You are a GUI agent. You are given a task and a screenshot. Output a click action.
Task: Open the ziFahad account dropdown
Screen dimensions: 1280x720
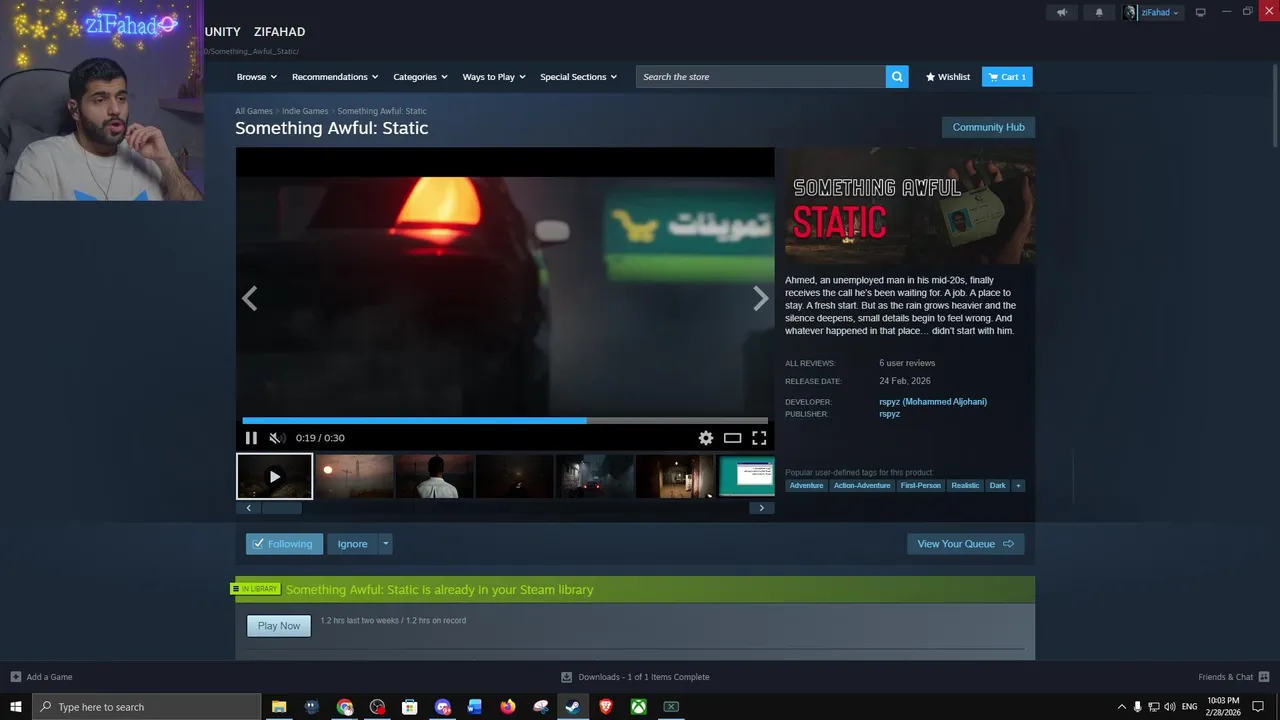coord(1152,12)
